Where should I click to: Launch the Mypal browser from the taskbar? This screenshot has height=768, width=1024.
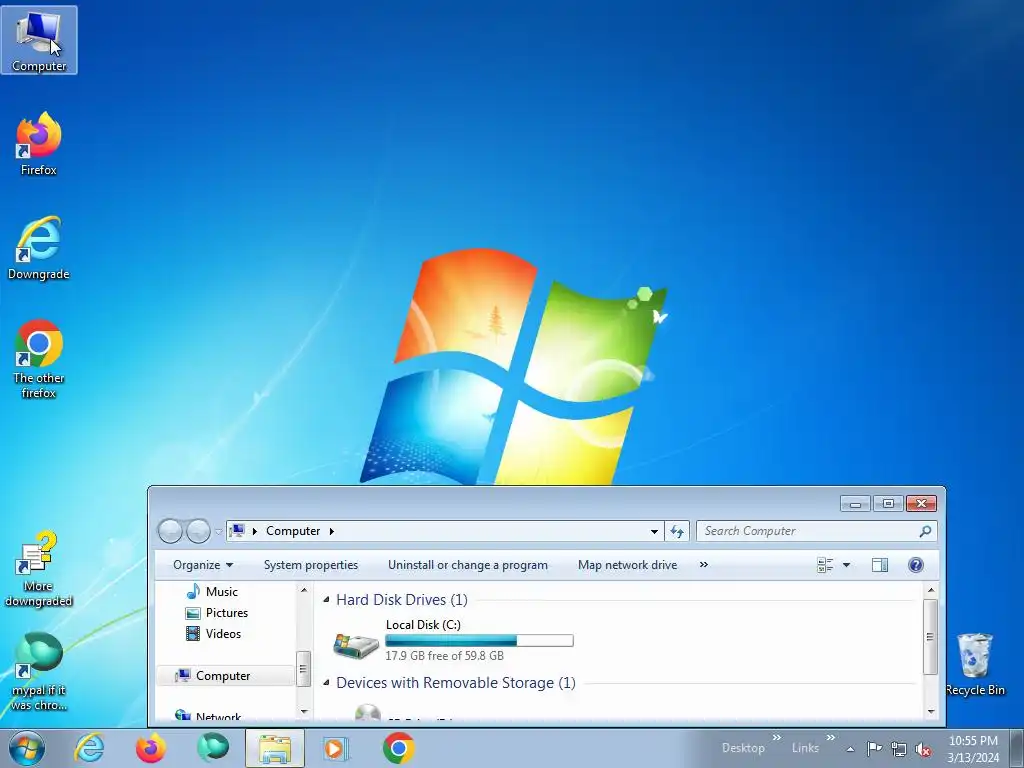(x=213, y=748)
